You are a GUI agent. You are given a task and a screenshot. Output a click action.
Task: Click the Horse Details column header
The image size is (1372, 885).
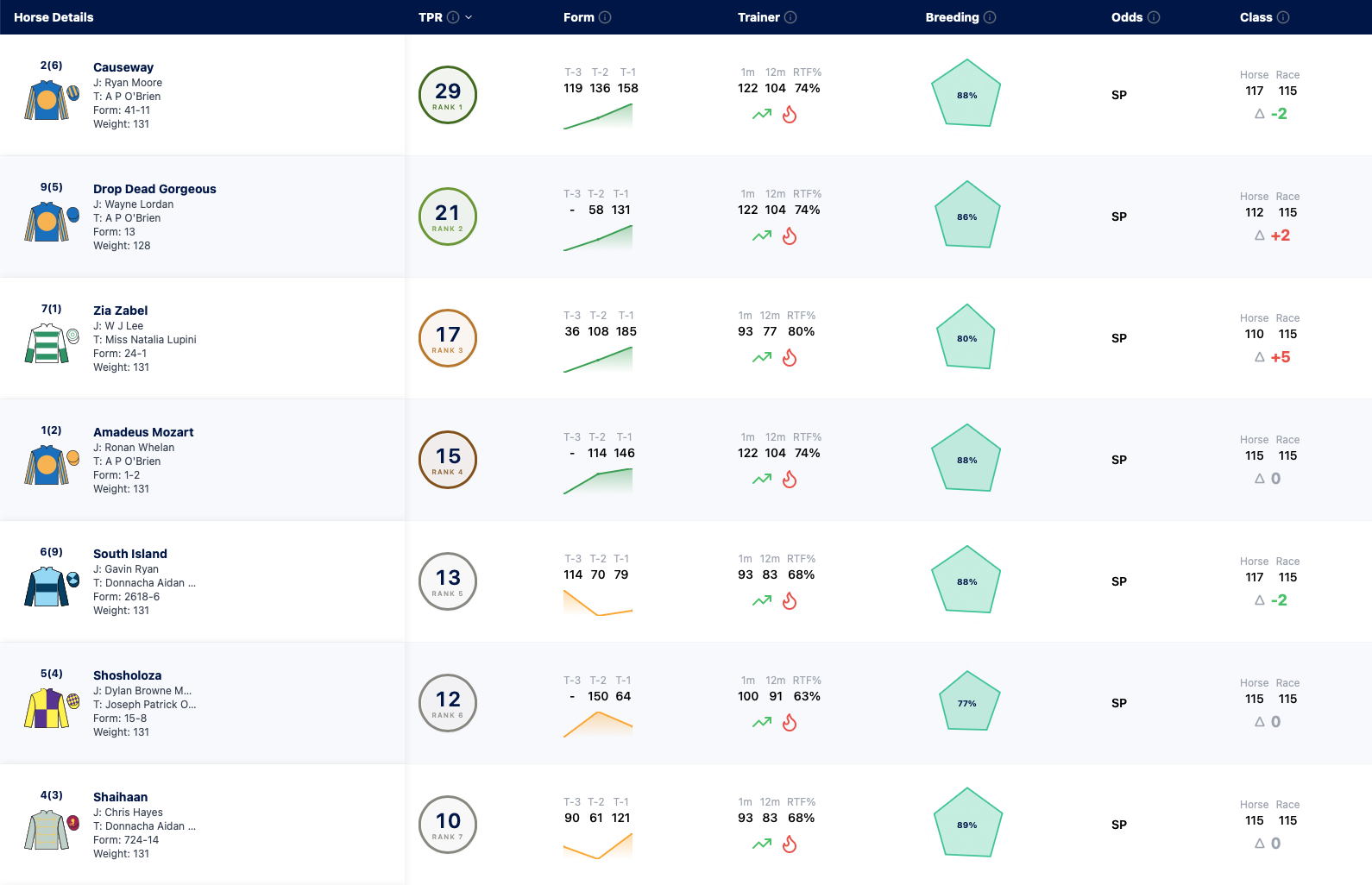53,17
